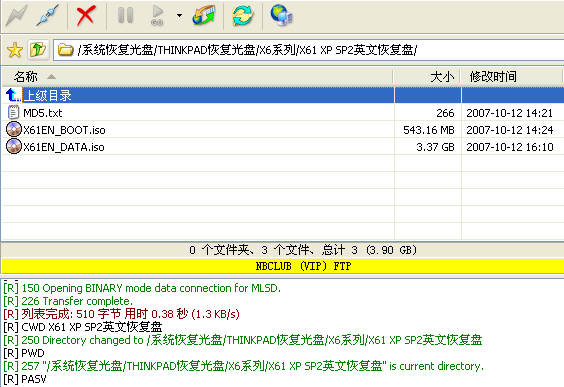564x387 pixels.
Task: Click the quick connect lightning icon
Action: (x=16, y=15)
